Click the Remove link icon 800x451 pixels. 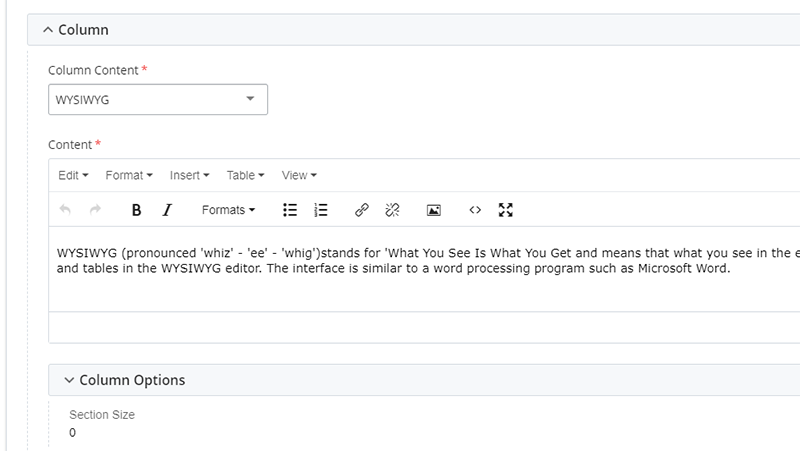pyautogui.click(x=392, y=210)
